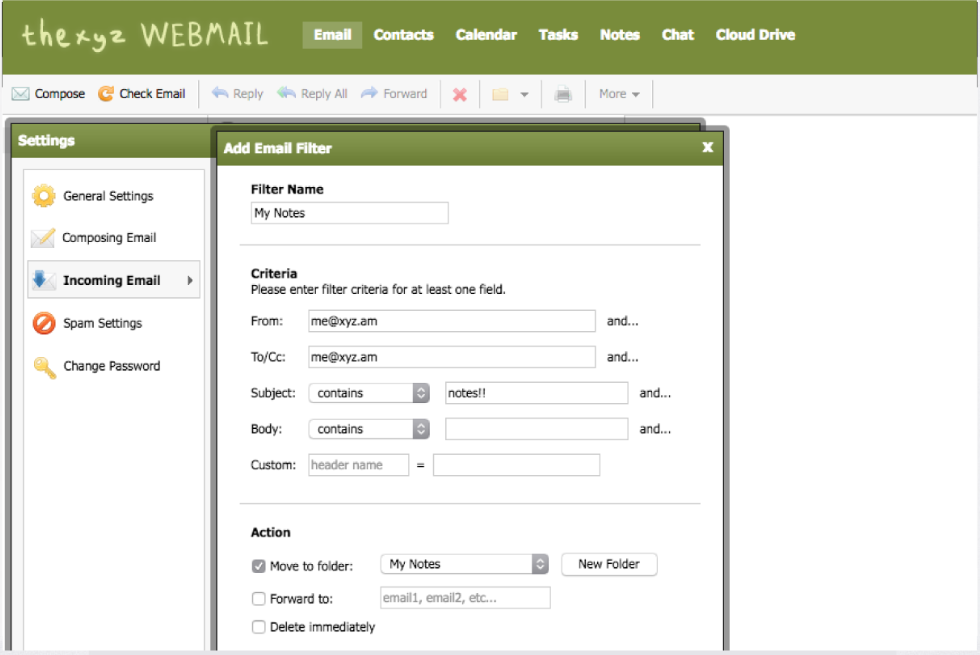Switch to the Notes tab
The height and width of the screenshot is (655, 980).
620,35
